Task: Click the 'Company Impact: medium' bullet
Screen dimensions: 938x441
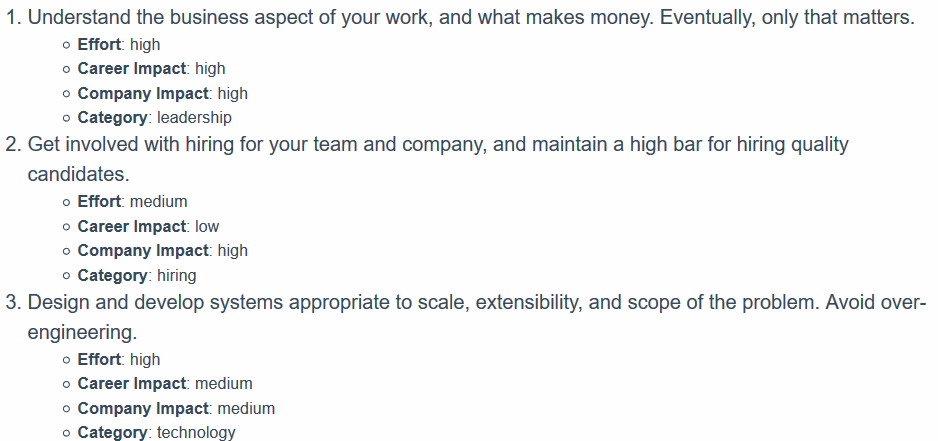Action: click(x=176, y=409)
